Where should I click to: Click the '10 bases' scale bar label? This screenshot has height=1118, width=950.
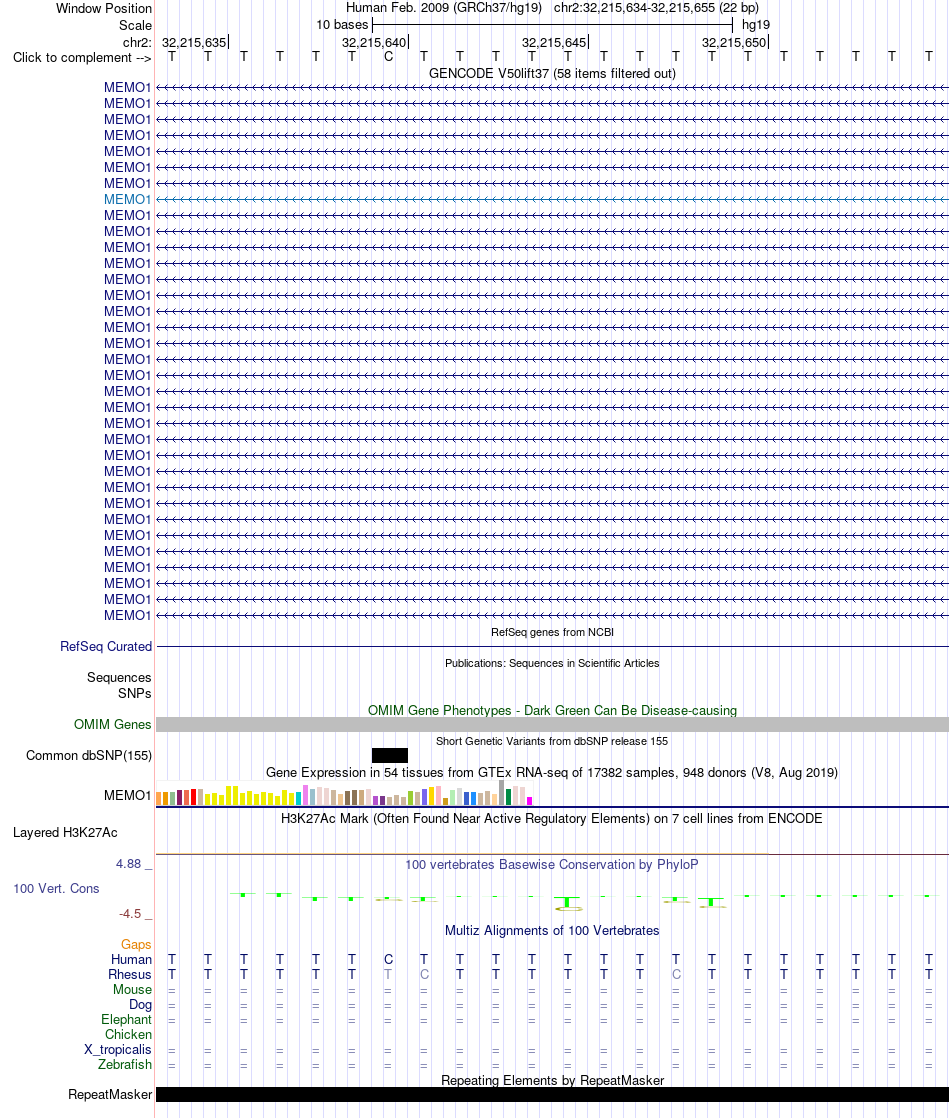click(342, 25)
